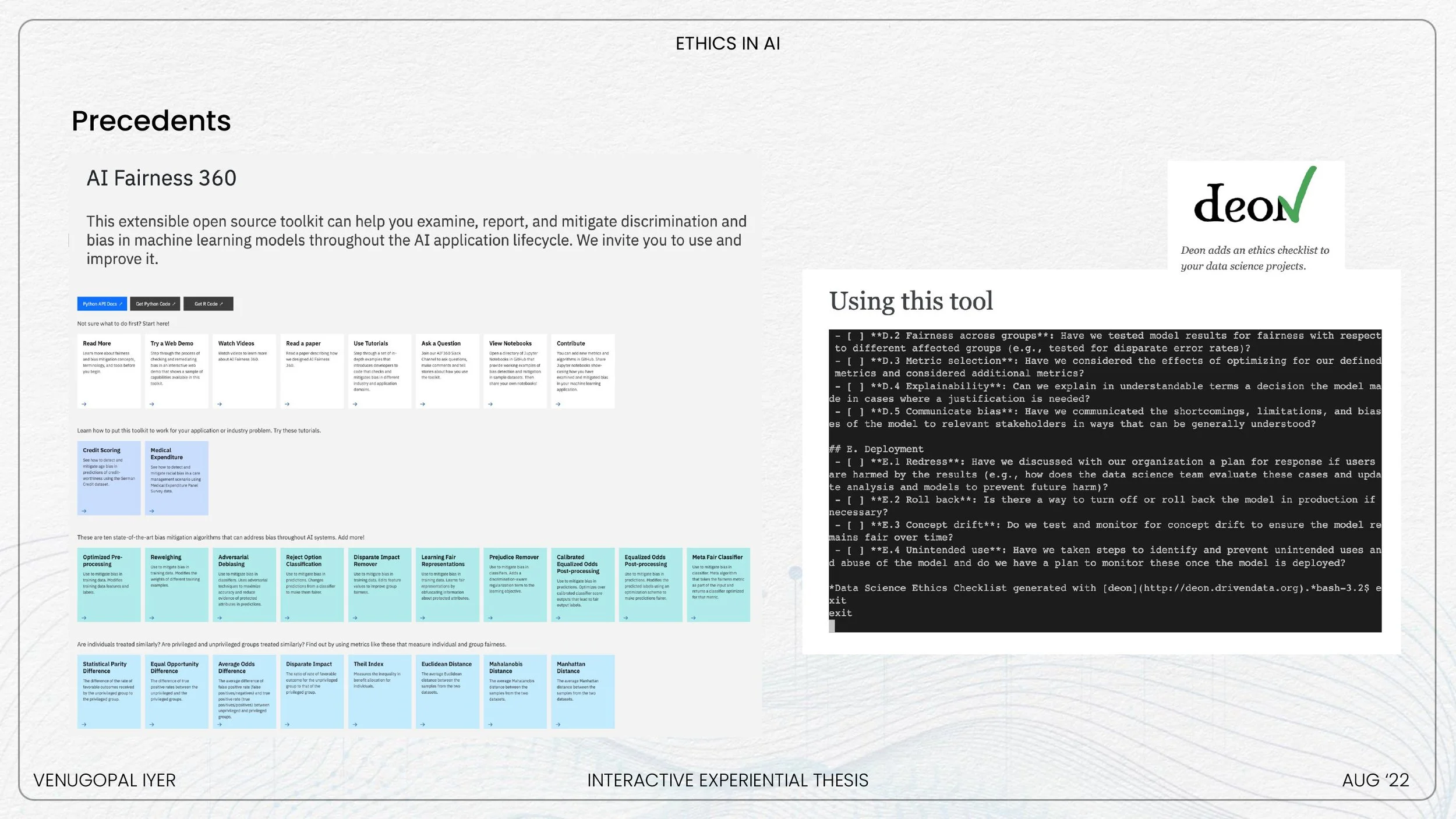Open the View Notebooks card

(x=514, y=370)
